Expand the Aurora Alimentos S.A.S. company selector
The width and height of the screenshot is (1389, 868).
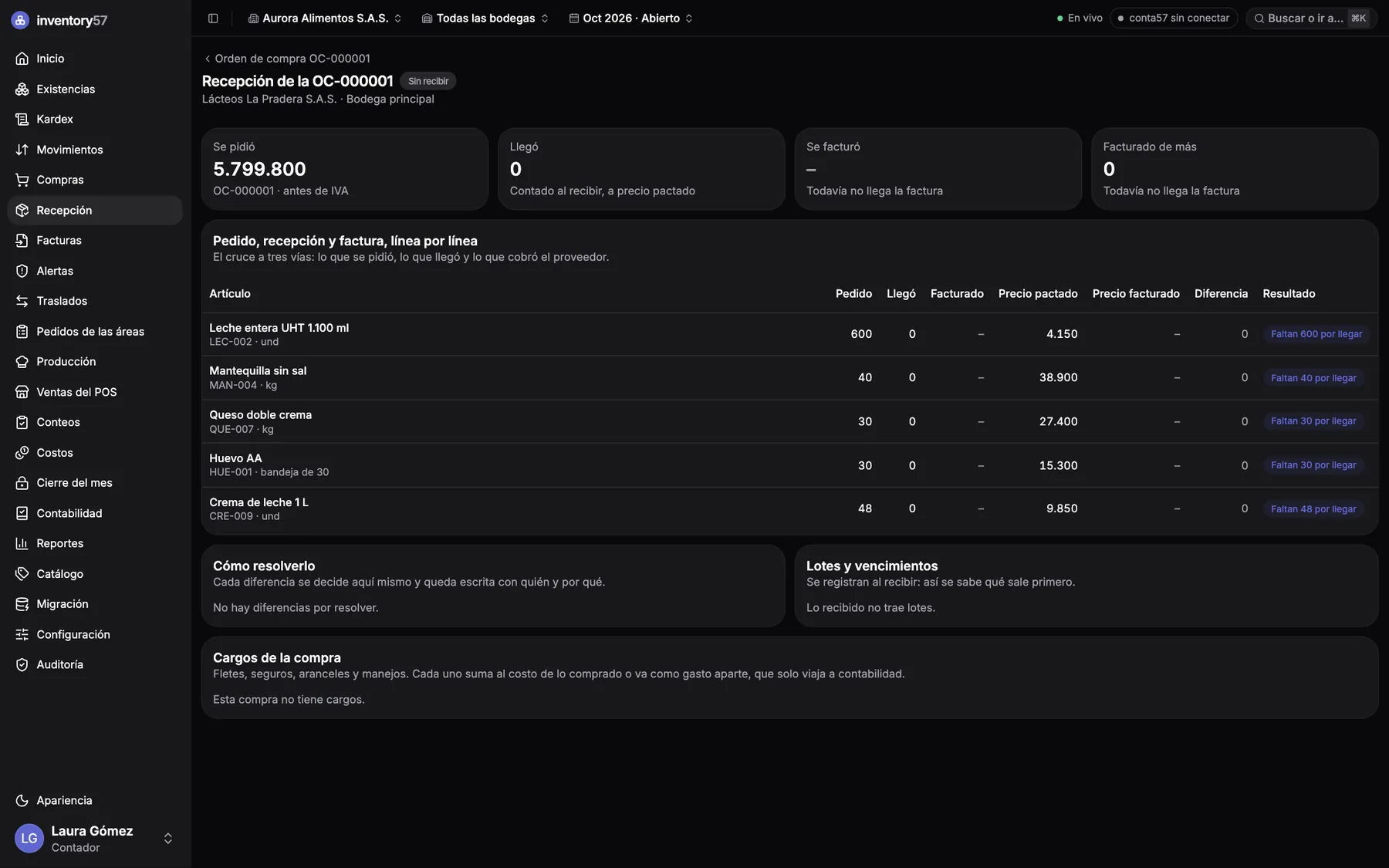tap(325, 18)
